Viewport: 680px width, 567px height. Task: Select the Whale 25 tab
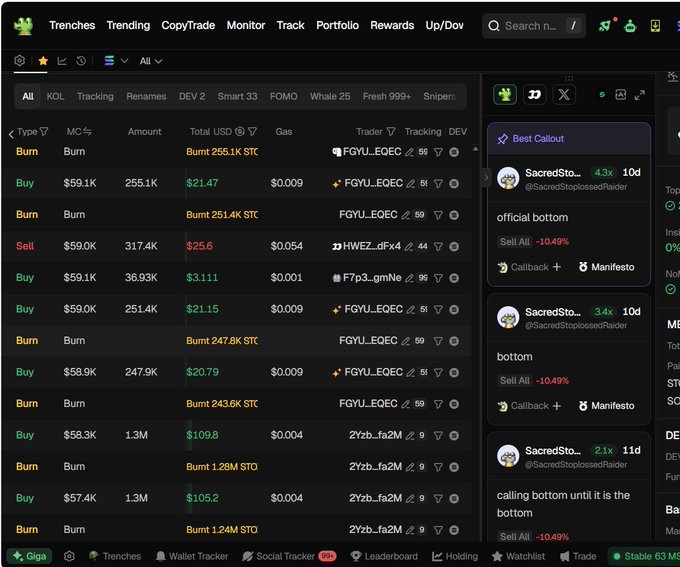pos(330,96)
